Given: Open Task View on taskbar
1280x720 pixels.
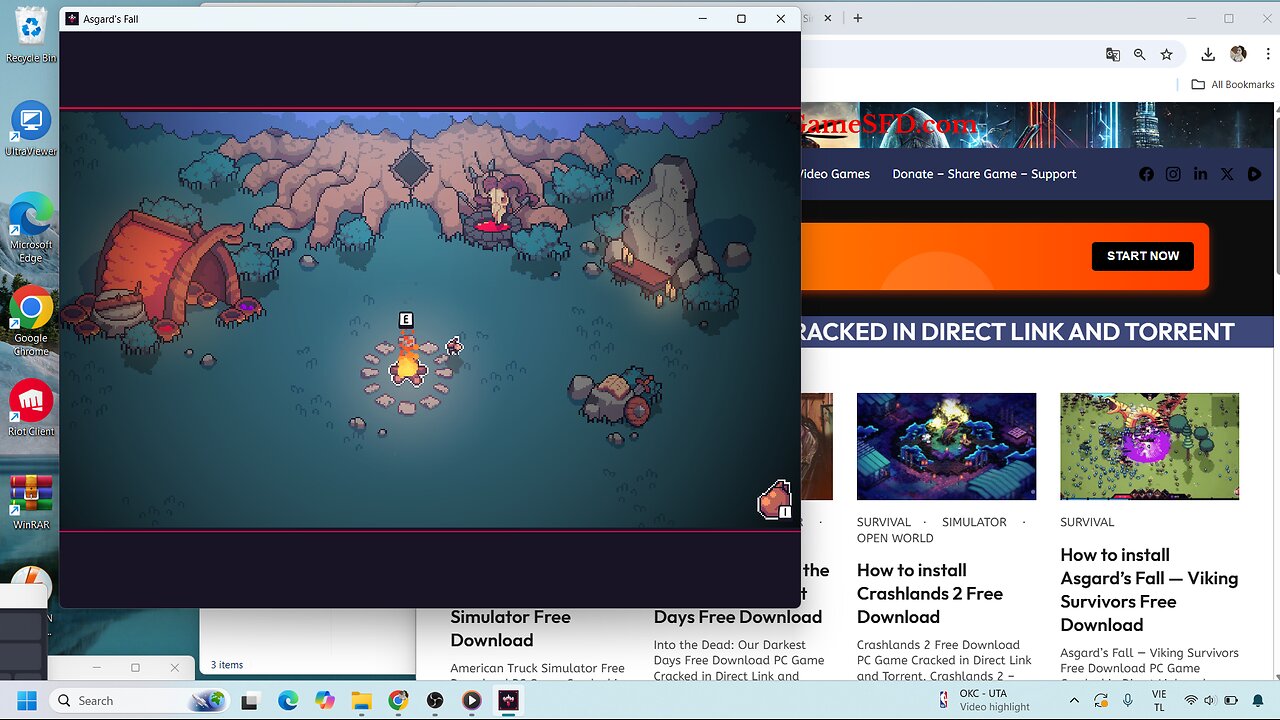Looking at the screenshot, I should tap(251, 701).
